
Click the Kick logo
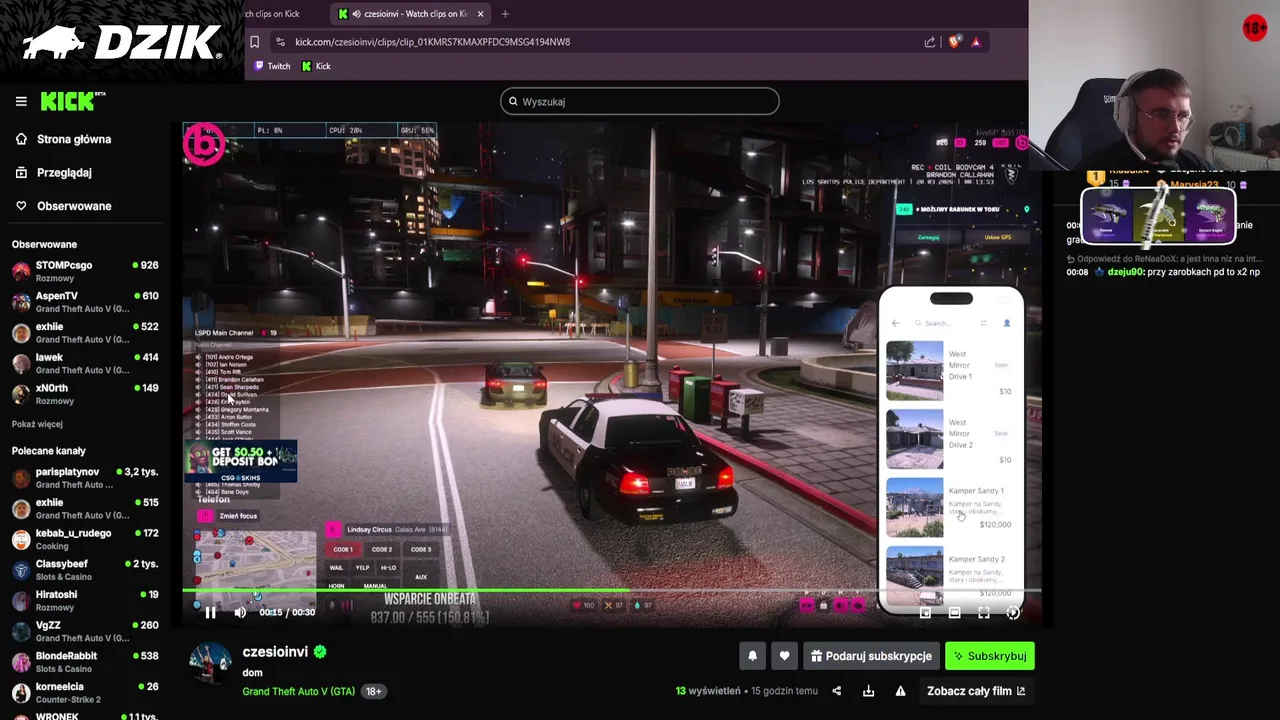(72, 100)
